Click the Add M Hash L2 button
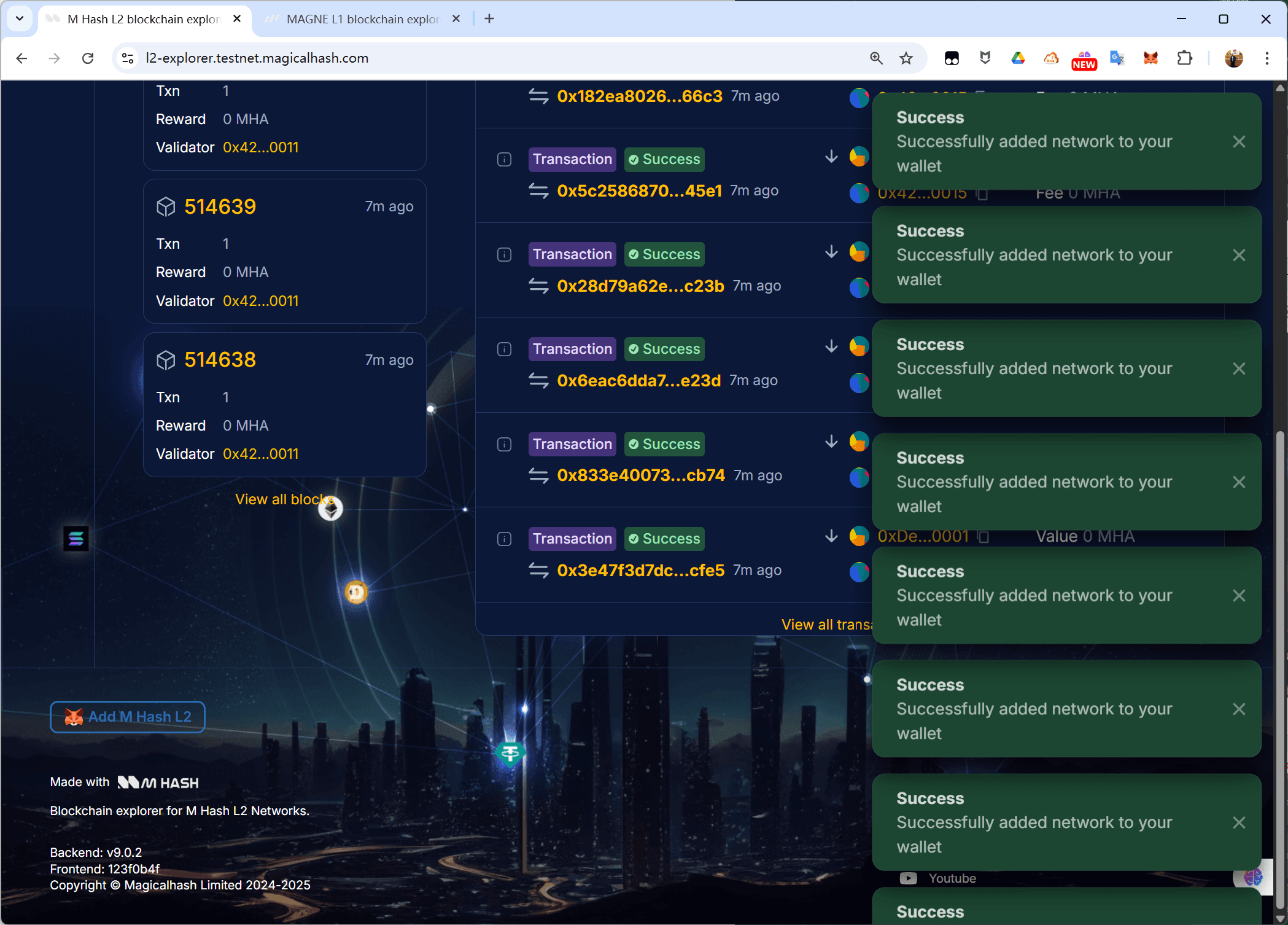The height and width of the screenshot is (925, 1288). click(128, 717)
